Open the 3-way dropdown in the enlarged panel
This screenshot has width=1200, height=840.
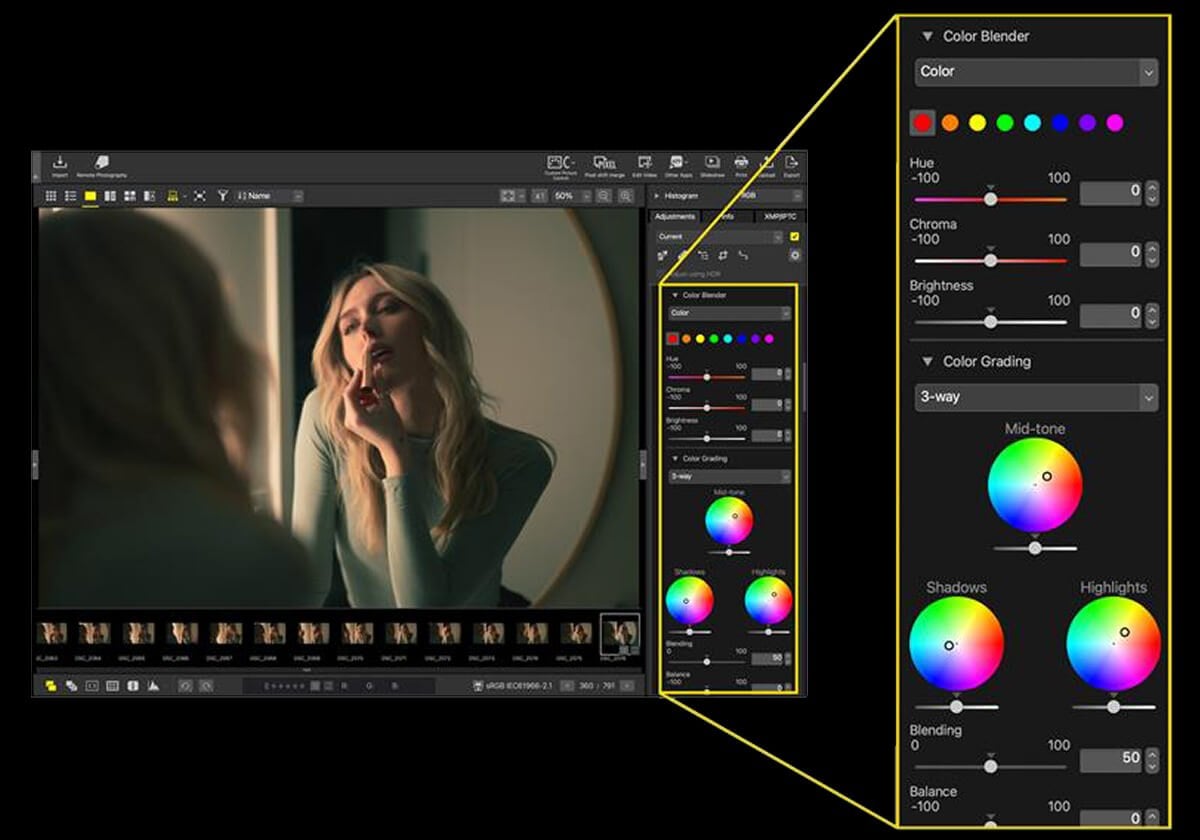tap(1036, 397)
